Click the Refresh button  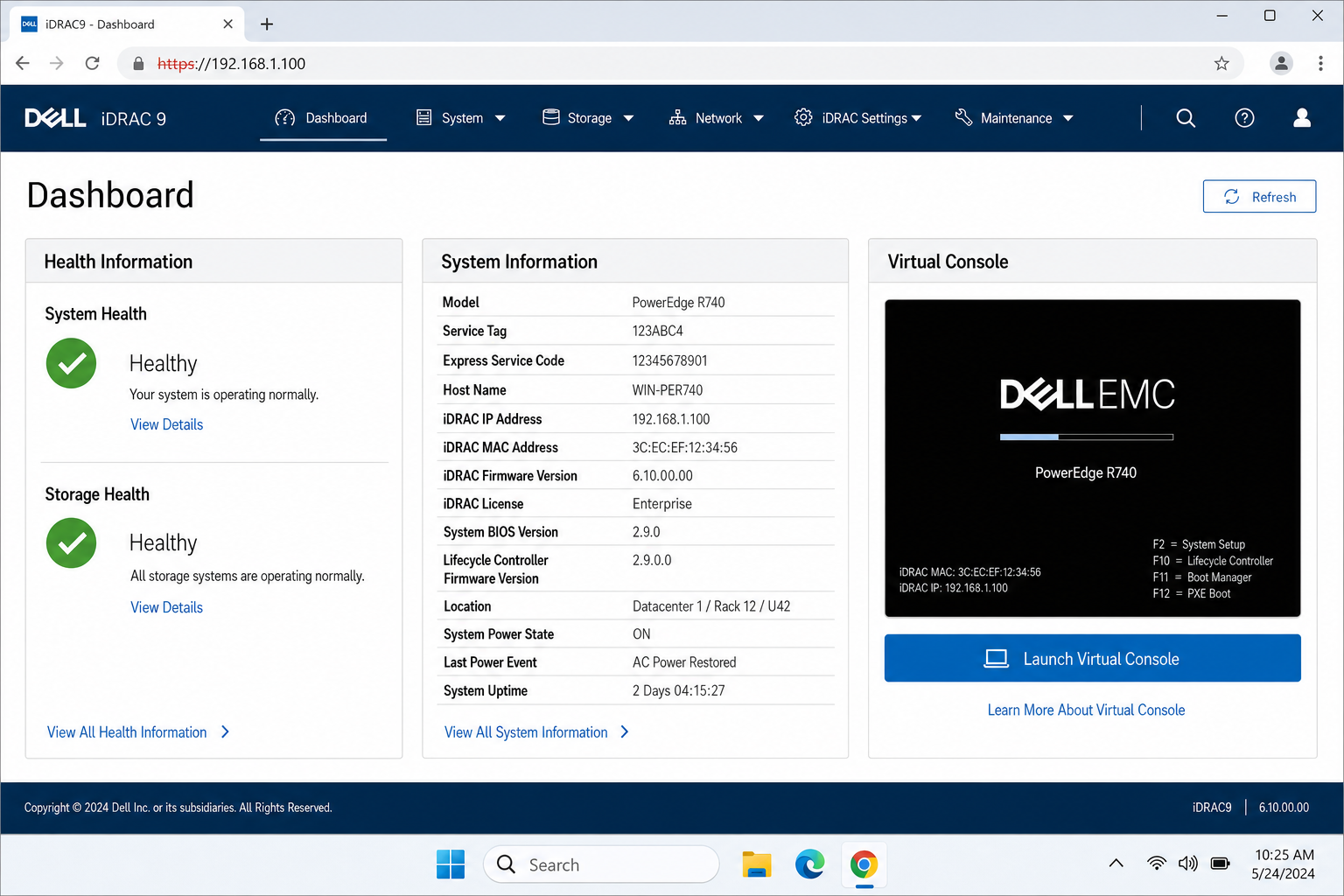(1259, 197)
